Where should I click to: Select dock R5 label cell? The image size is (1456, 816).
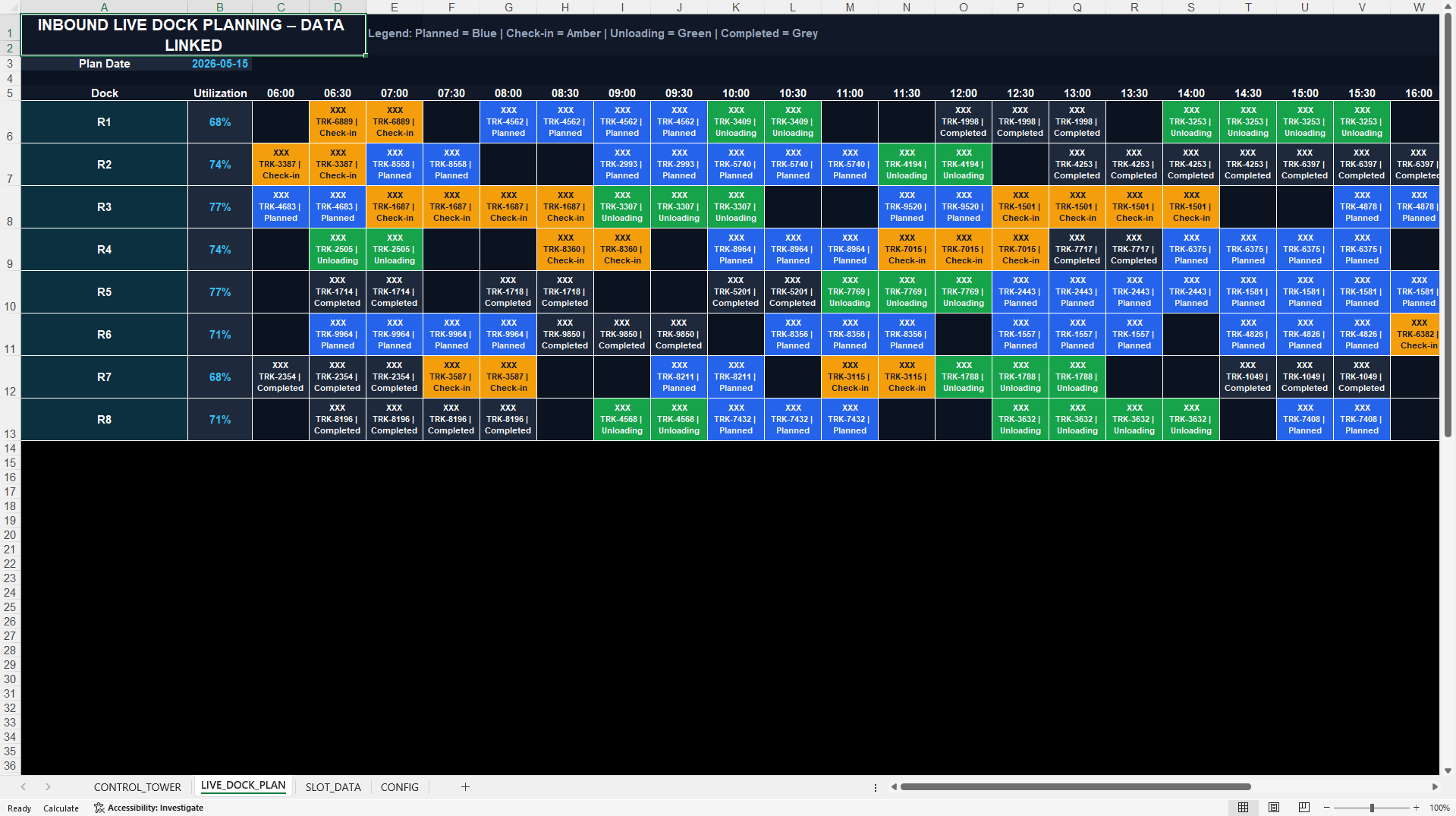tap(105, 292)
